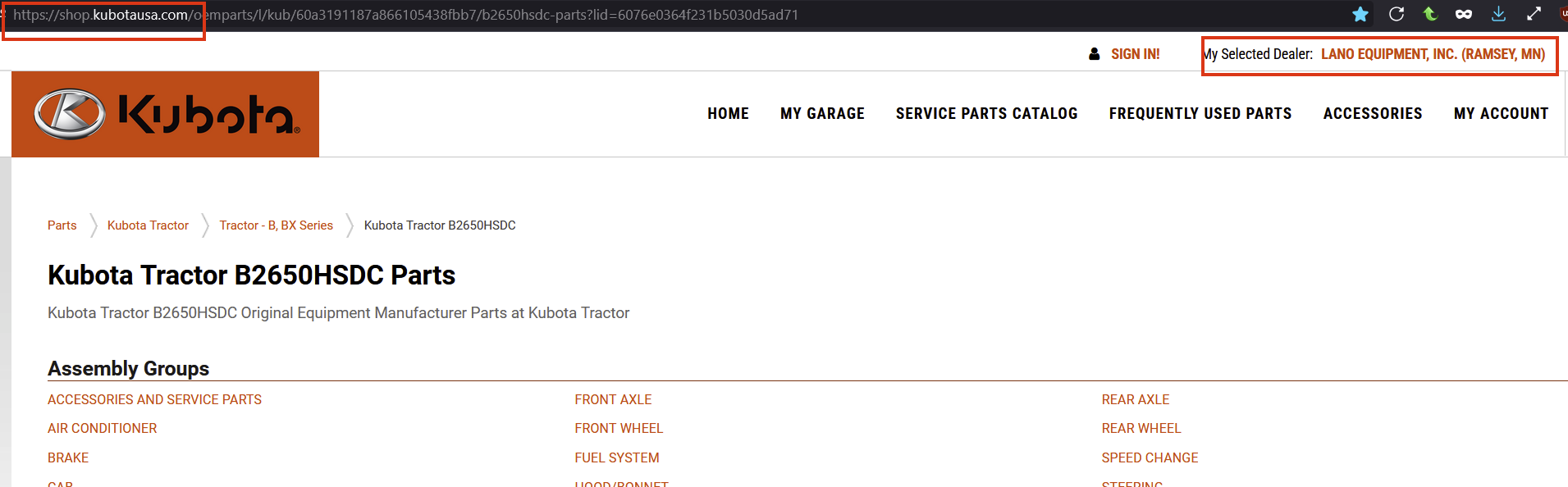This screenshot has height=487, width=1568.
Task: Click the user silhouette icon beside Sign In
Action: click(1094, 54)
